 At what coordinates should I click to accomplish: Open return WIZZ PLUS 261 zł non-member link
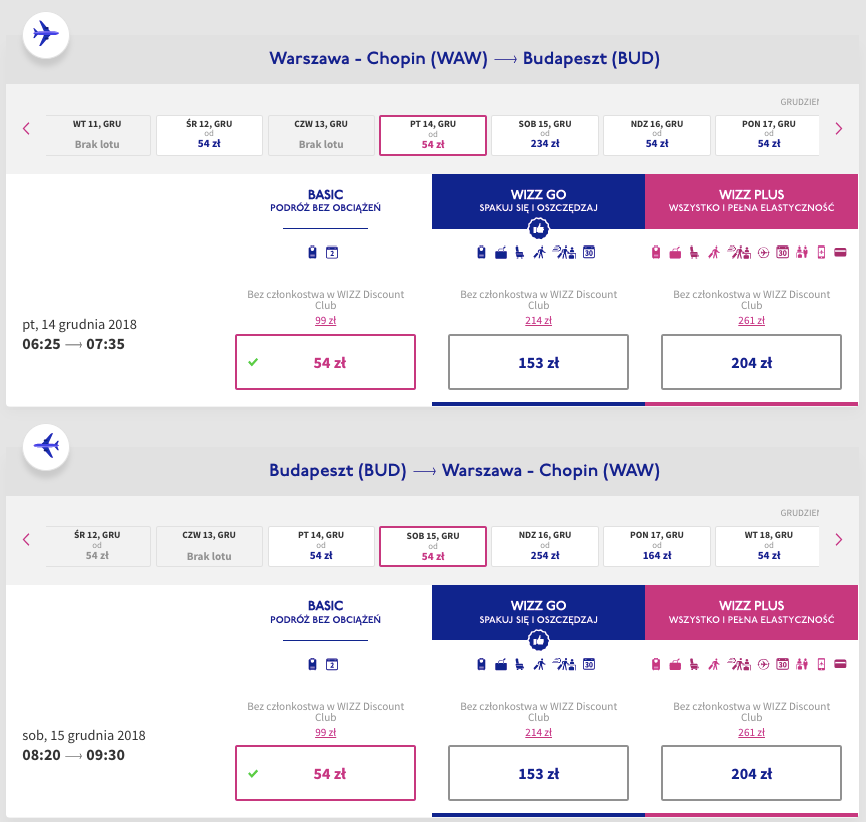[x=751, y=731]
